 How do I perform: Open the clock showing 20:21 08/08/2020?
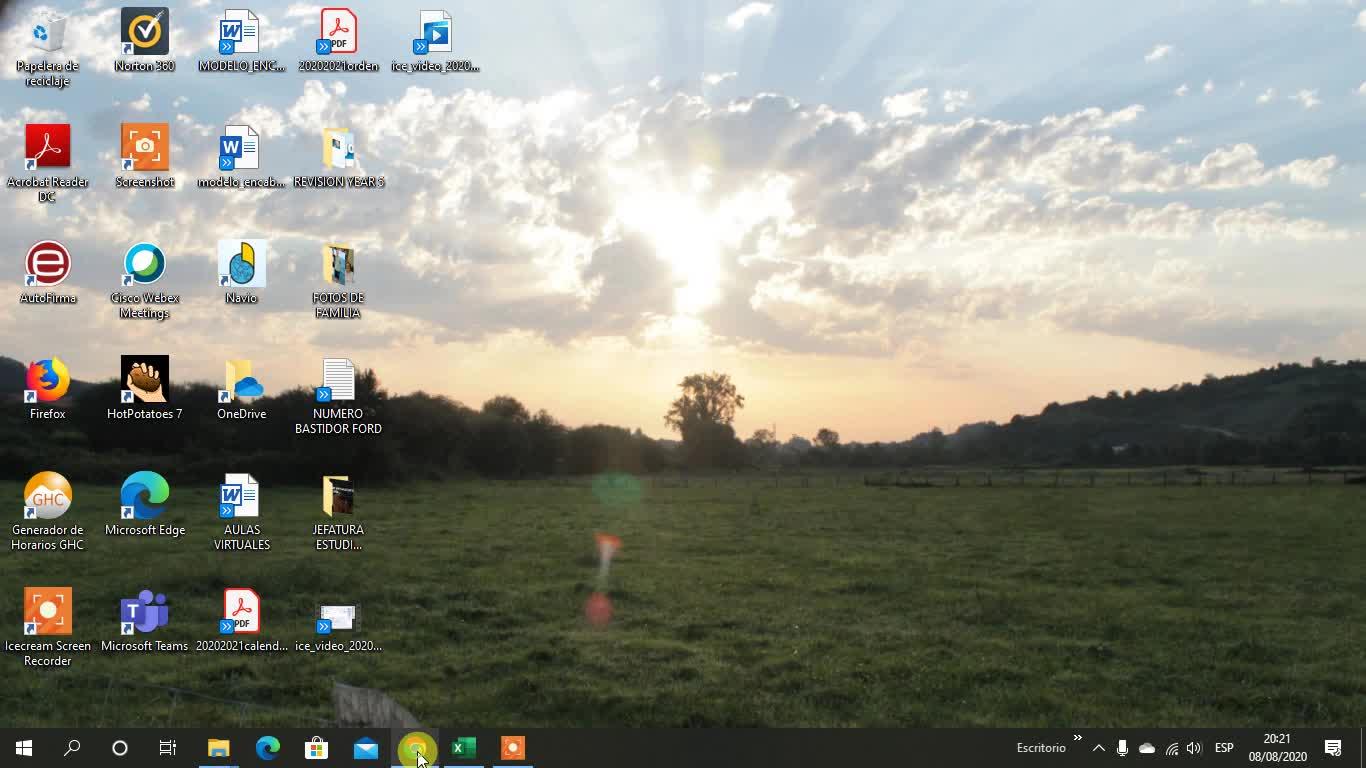point(1277,748)
